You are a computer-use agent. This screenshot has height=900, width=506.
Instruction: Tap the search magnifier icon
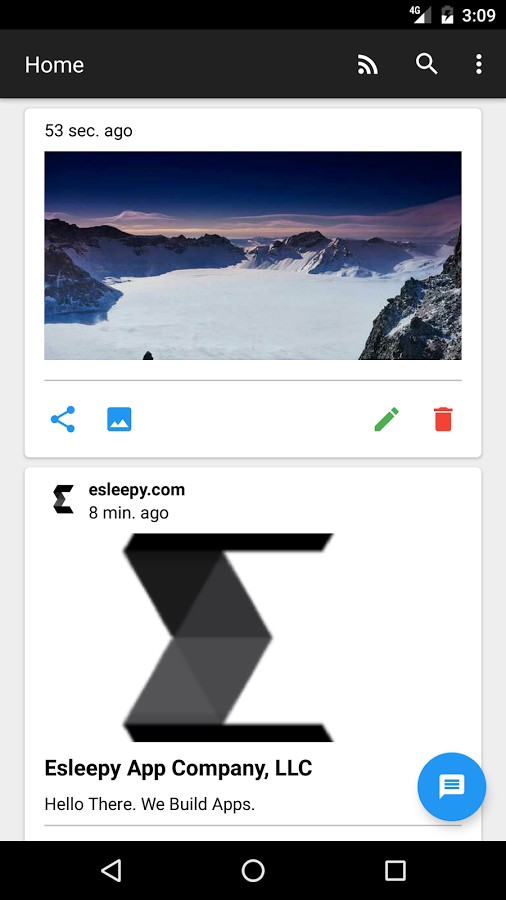pyautogui.click(x=427, y=64)
